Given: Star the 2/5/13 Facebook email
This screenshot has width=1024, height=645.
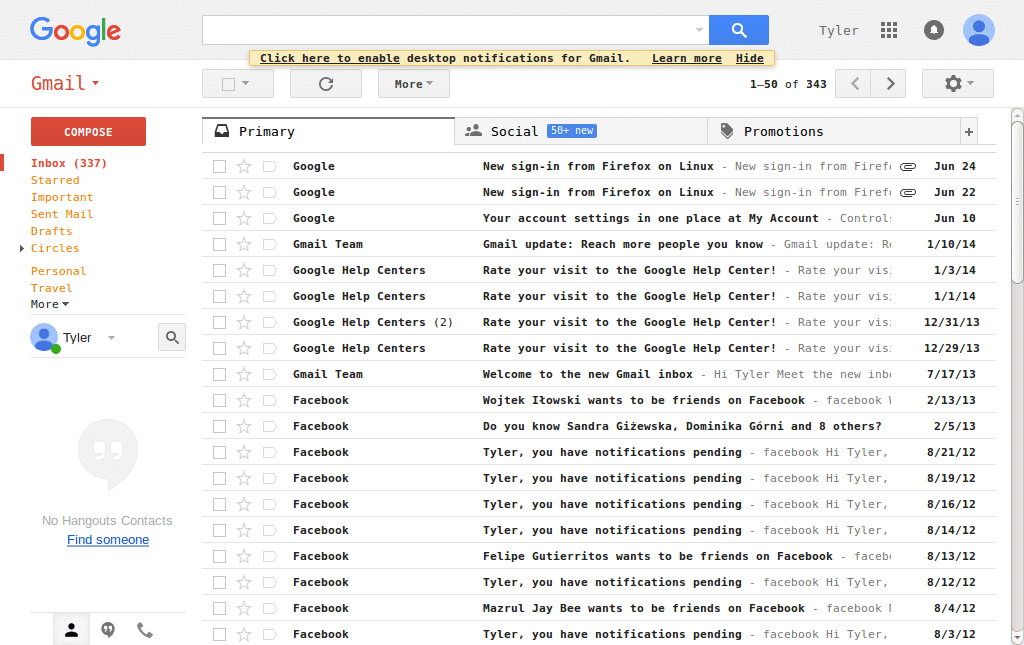Looking at the screenshot, I should click(x=244, y=426).
